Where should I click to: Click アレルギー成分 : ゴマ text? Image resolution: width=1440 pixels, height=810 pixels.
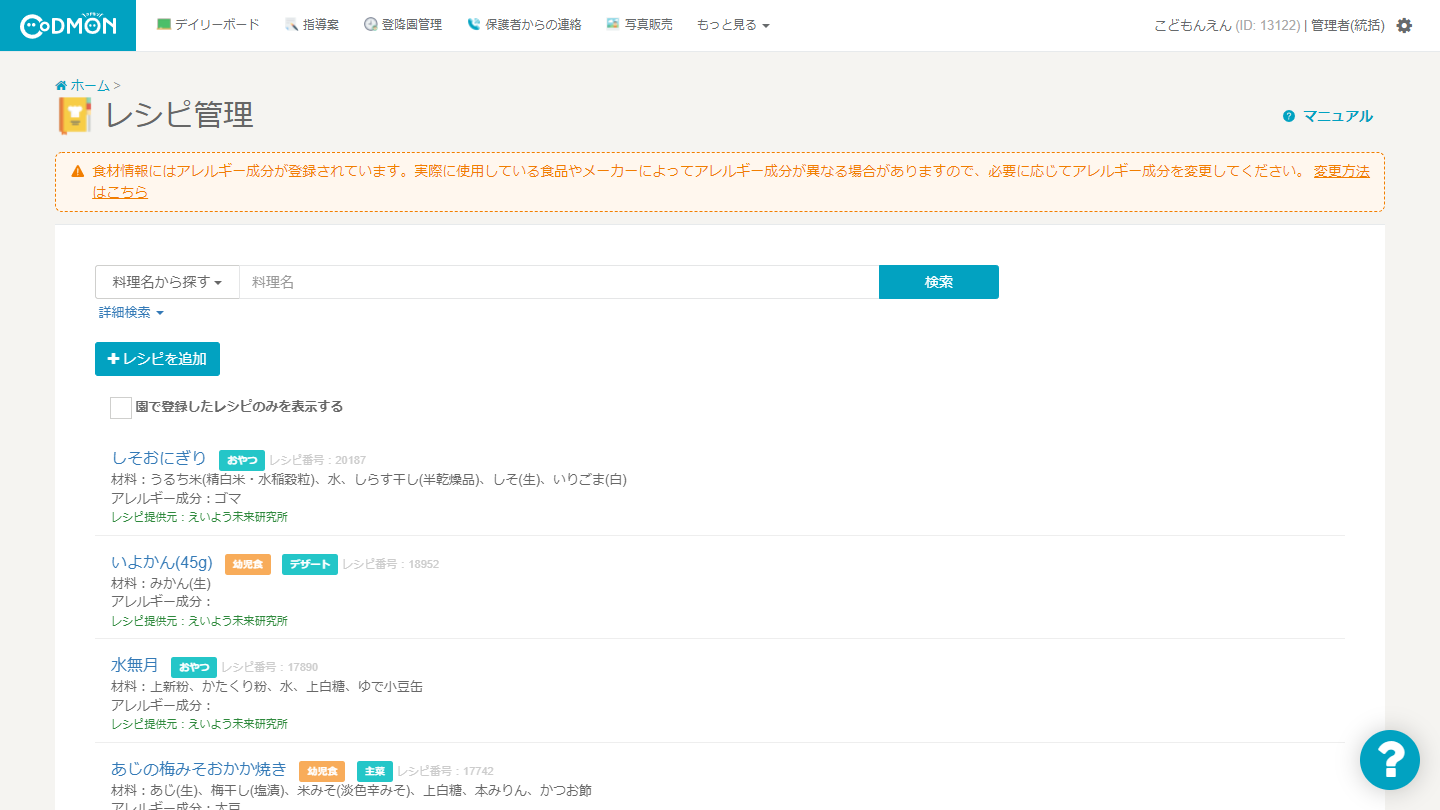(177, 498)
